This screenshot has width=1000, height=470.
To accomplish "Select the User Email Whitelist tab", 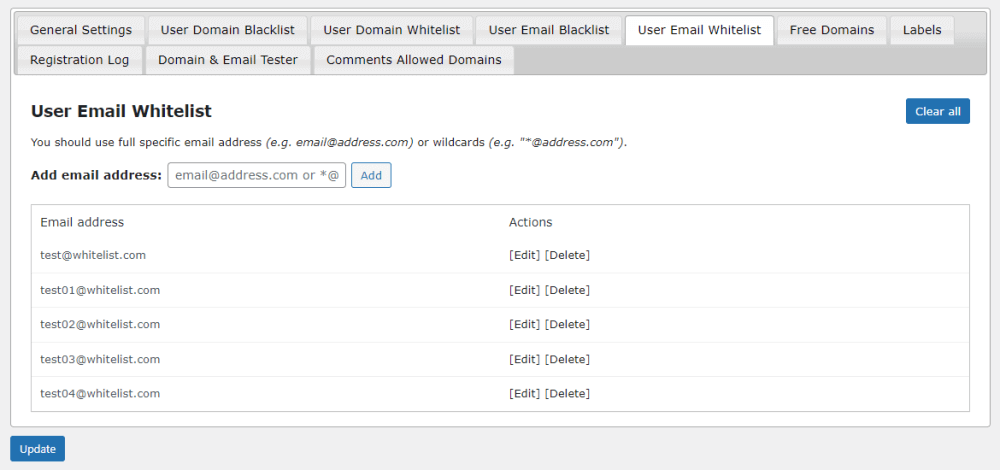I will coord(699,30).
